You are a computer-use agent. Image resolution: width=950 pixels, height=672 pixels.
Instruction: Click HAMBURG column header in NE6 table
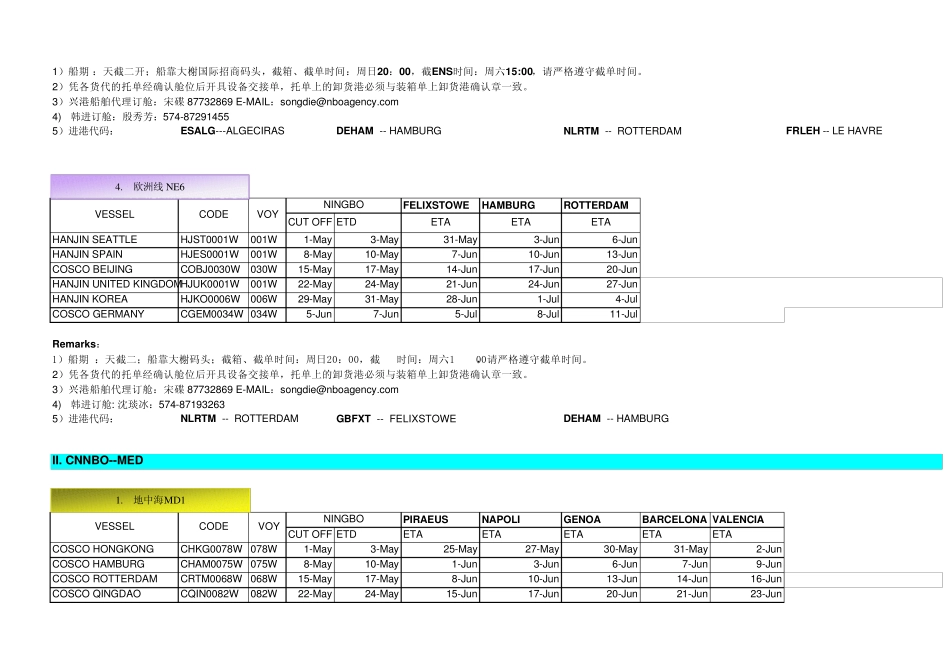coord(520,205)
